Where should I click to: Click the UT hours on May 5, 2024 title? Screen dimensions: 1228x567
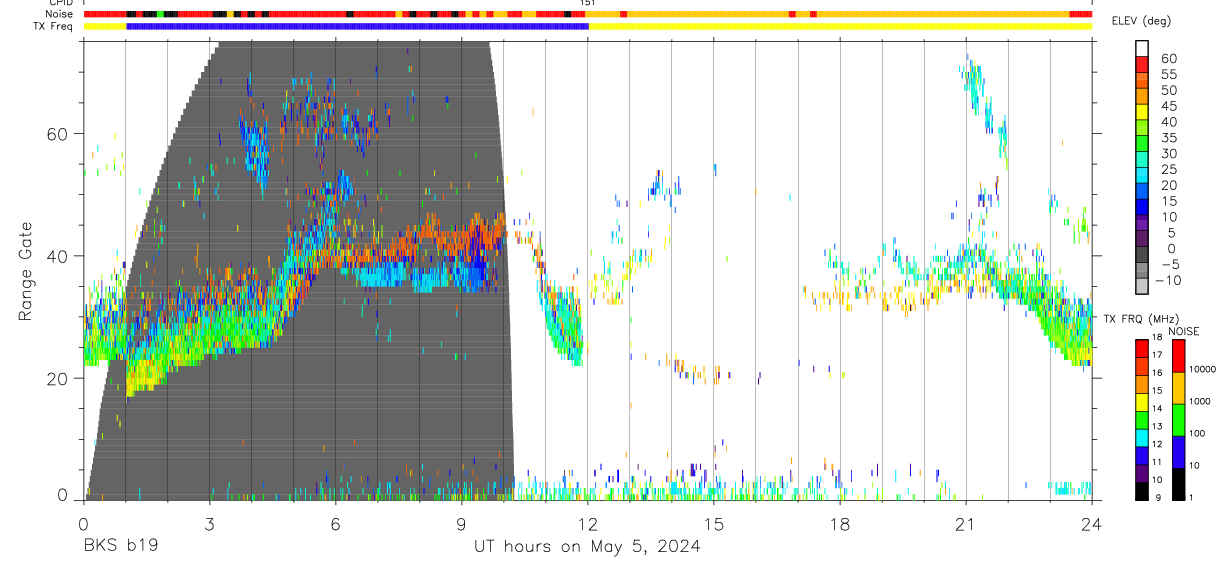pyautogui.click(x=587, y=546)
